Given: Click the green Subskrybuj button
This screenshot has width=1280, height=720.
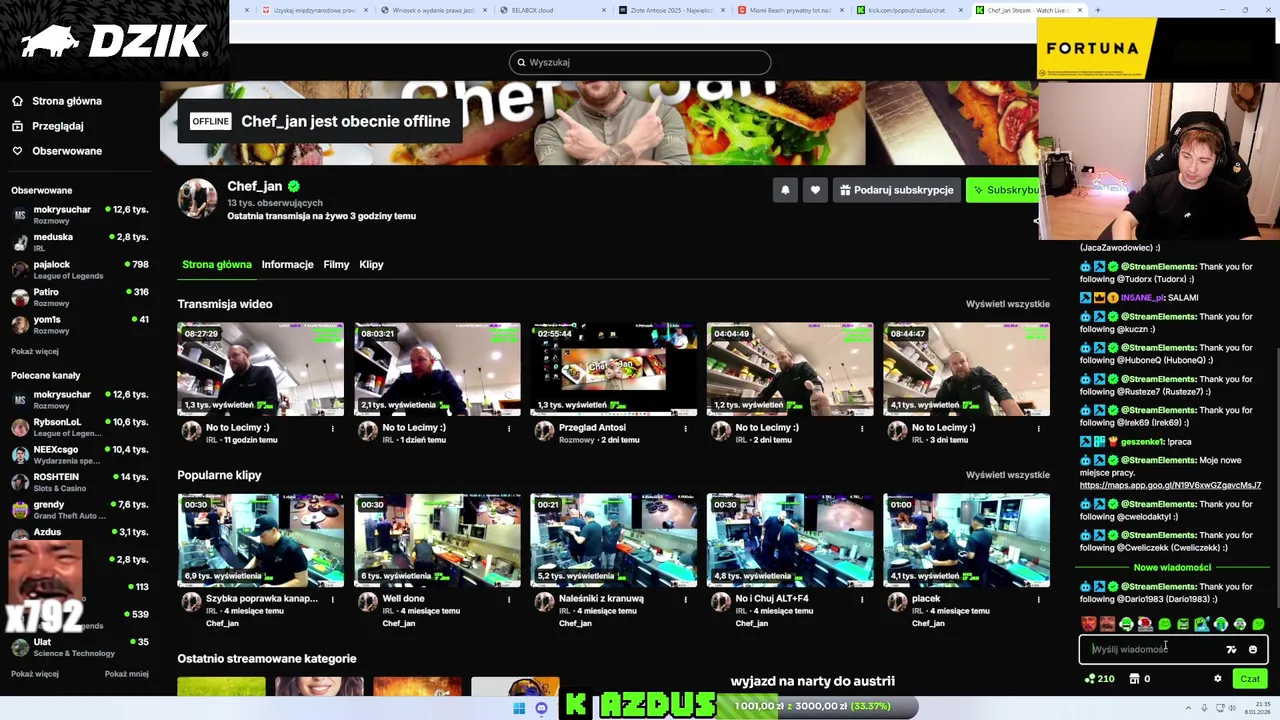Looking at the screenshot, I should (x=1003, y=190).
